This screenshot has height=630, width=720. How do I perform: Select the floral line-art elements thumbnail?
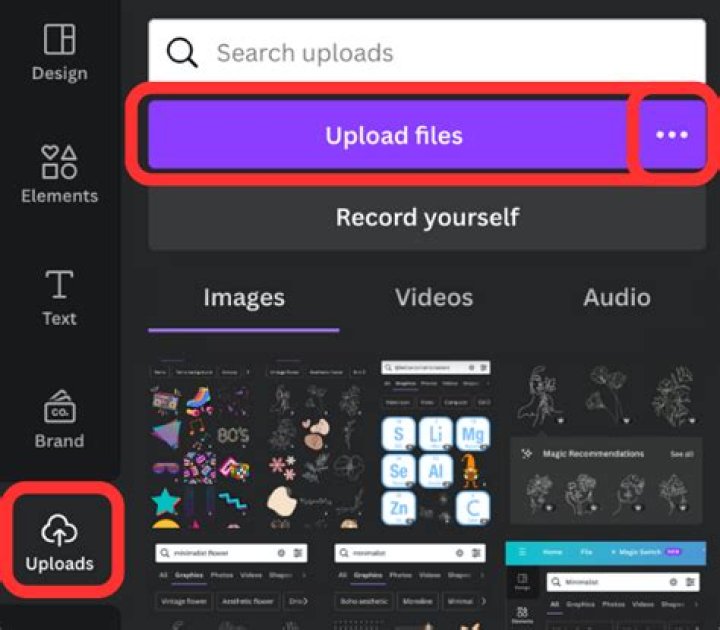click(x=320, y=444)
